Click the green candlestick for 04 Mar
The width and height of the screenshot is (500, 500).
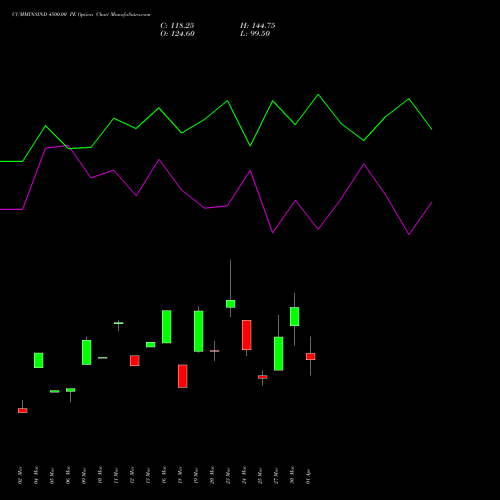point(39,360)
